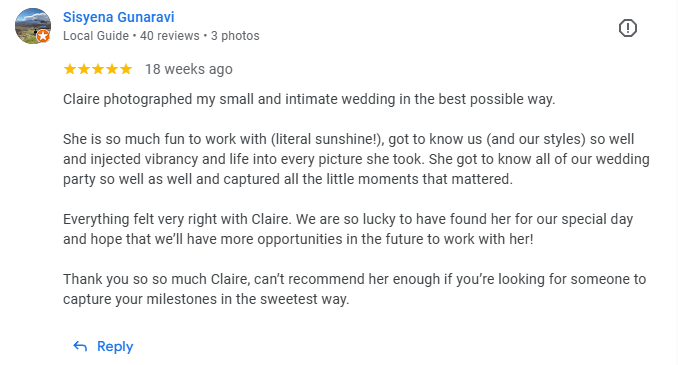This screenshot has height=365, width=678.
Task: Select the fifth yellow rating star
Action: click(x=126, y=69)
